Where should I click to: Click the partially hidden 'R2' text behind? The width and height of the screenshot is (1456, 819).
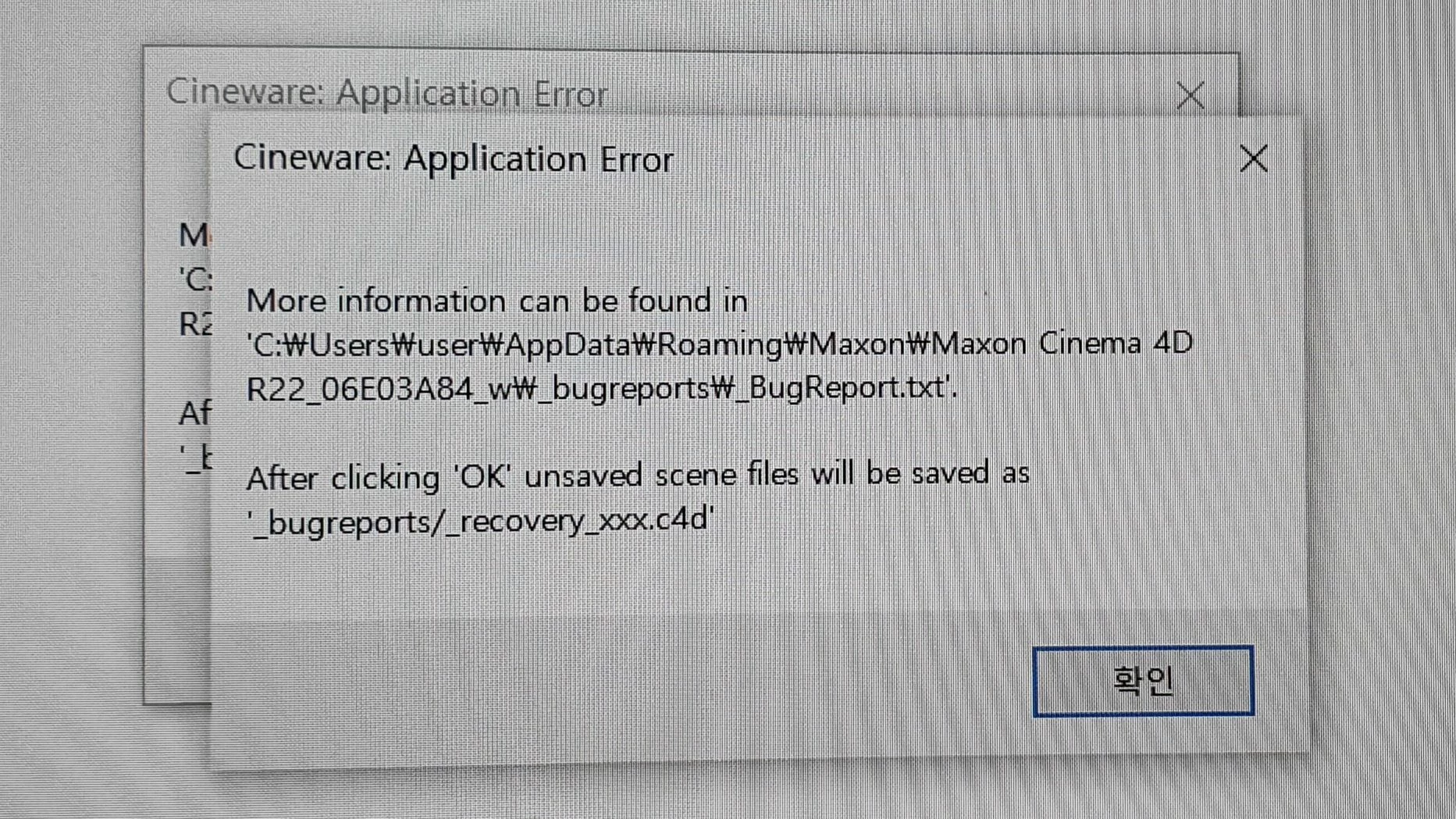point(194,323)
